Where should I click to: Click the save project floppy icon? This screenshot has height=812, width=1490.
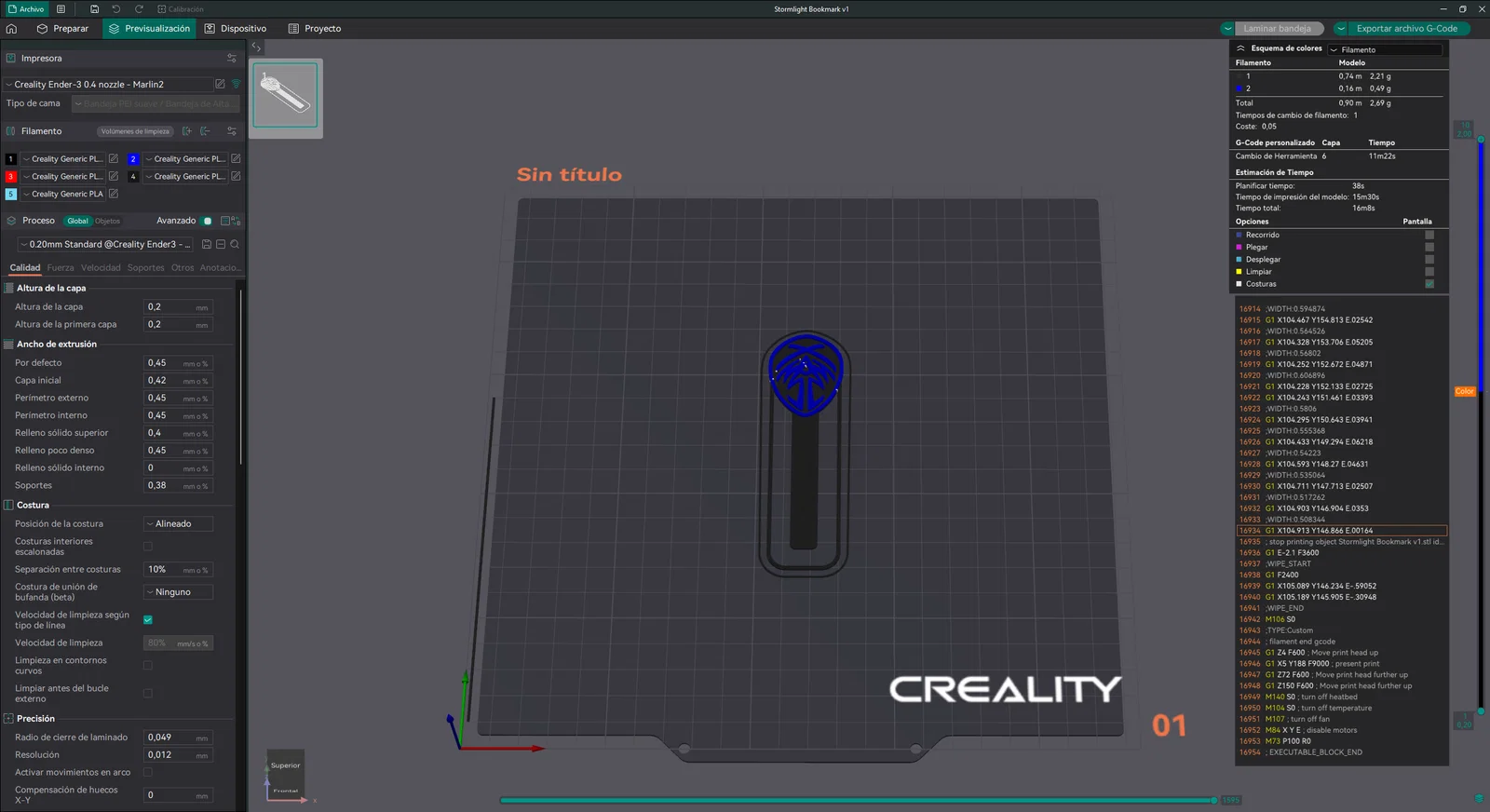[x=94, y=9]
